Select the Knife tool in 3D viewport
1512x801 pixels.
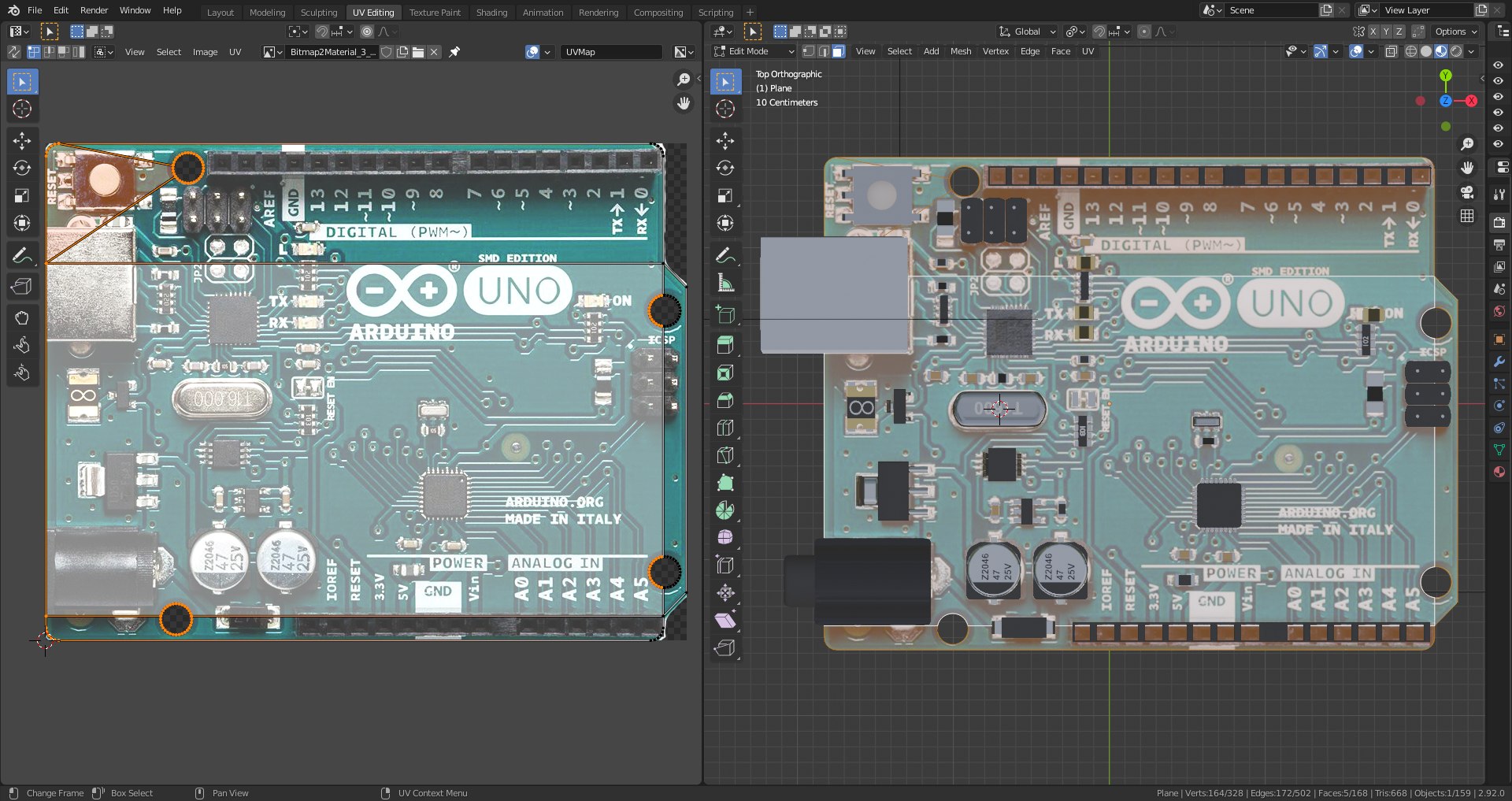[725, 455]
